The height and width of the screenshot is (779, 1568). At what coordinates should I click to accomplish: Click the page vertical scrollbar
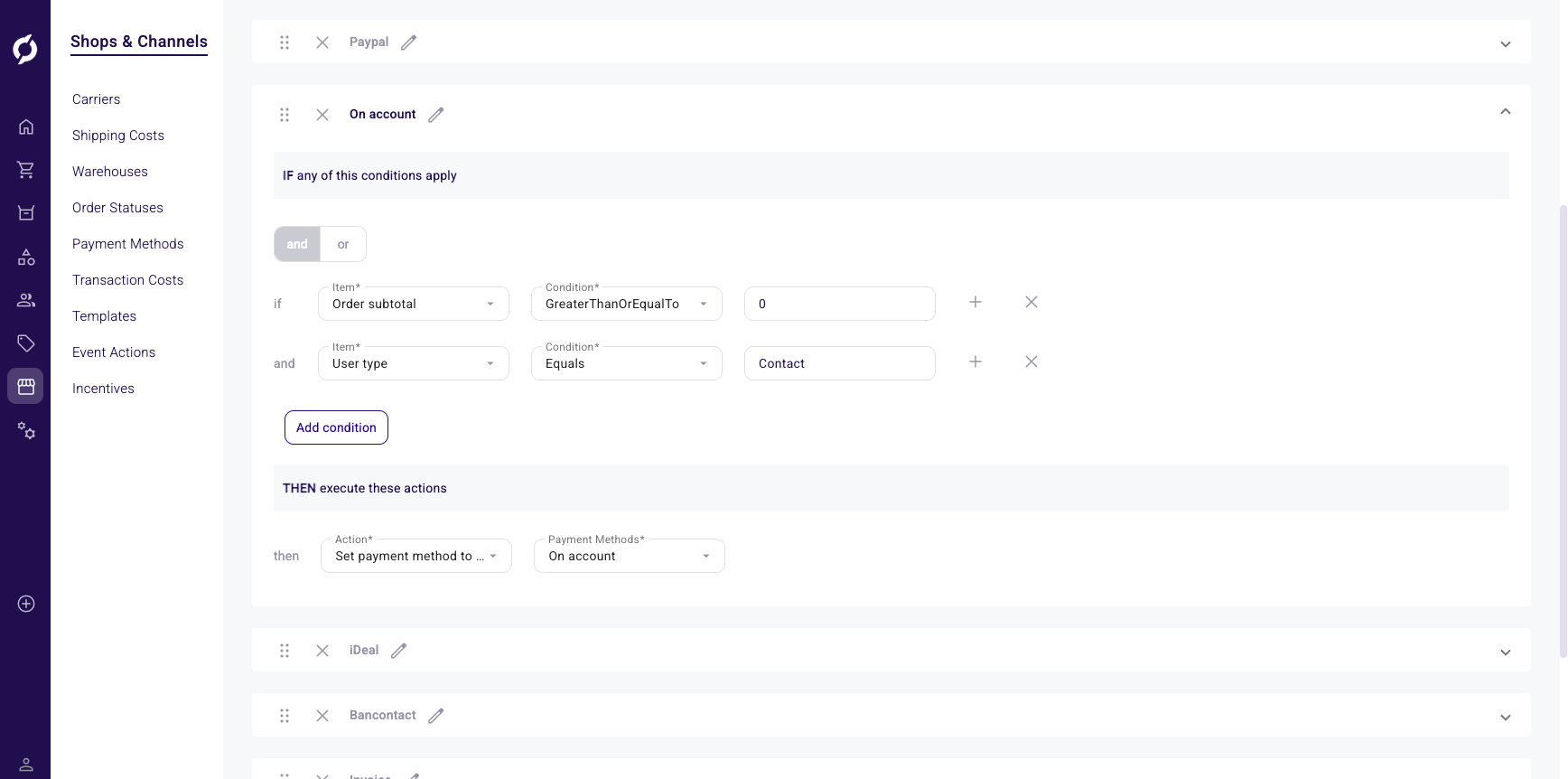click(x=1563, y=431)
